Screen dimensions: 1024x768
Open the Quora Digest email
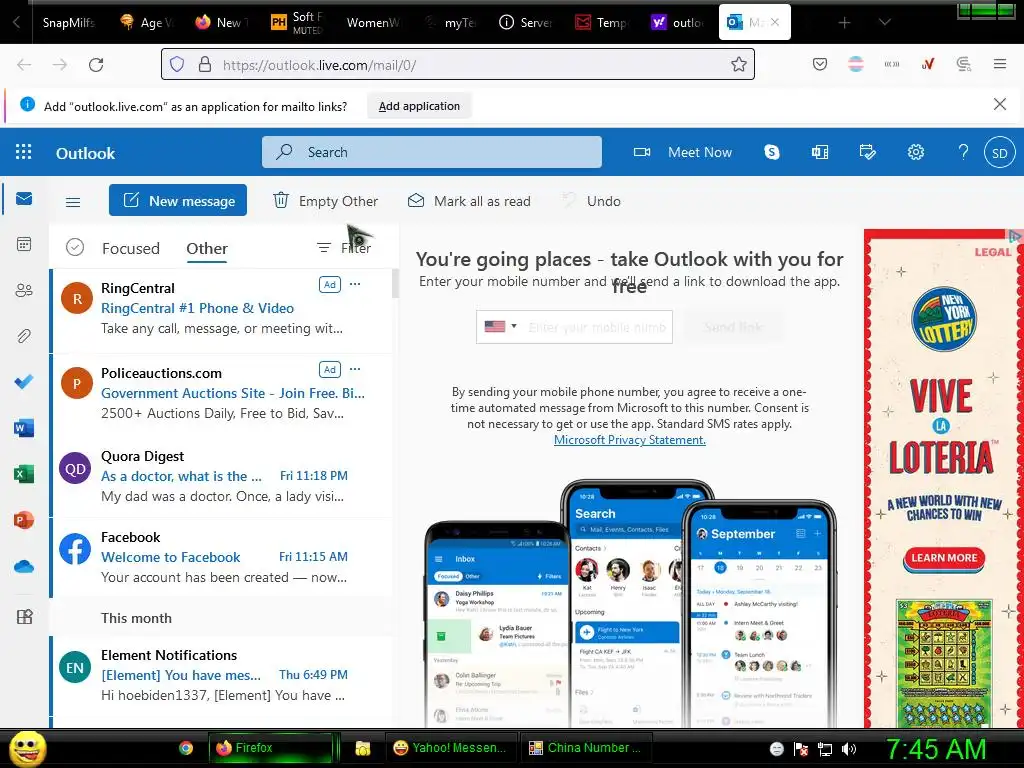point(221,476)
